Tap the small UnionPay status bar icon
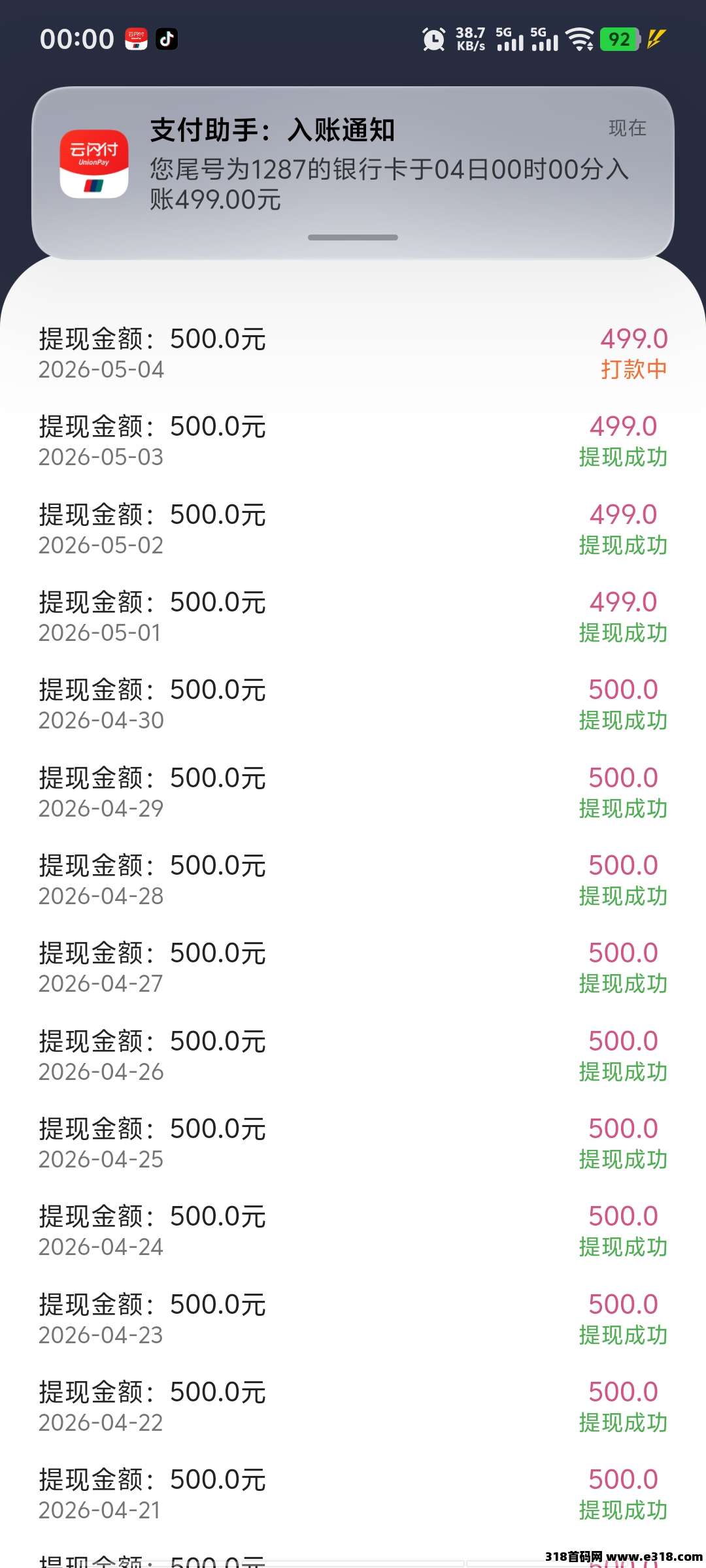Image resolution: width=706 pixels, height=1568 pixels. [136, 39]
